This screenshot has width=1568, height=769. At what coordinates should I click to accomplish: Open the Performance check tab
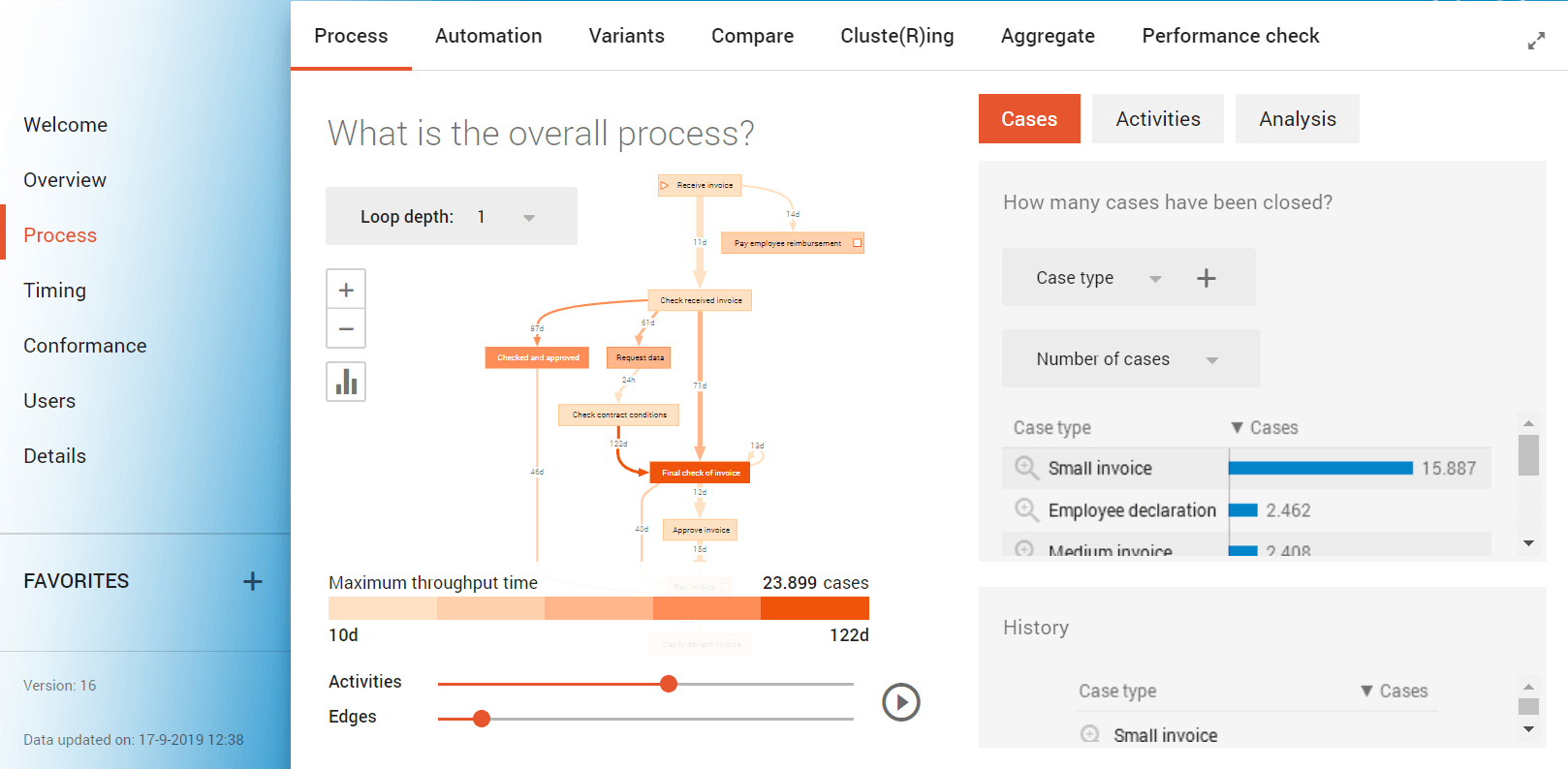(x=1230, y=36)
